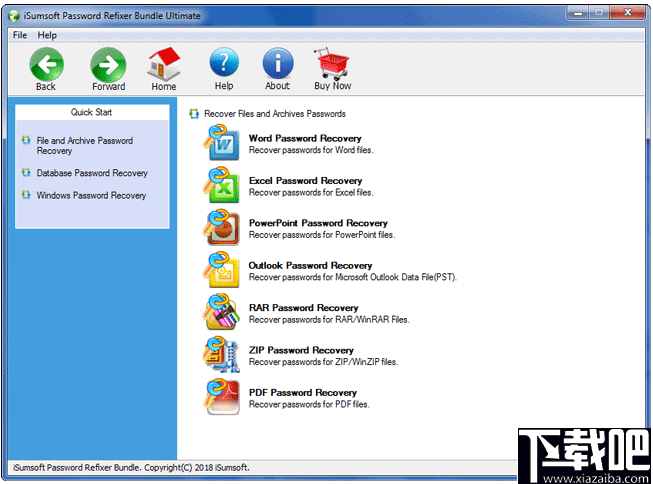Viewport: 653px width, 484px height.
Task: Click the Excel Password Recovery icon
Action: [x=222, y=185]
